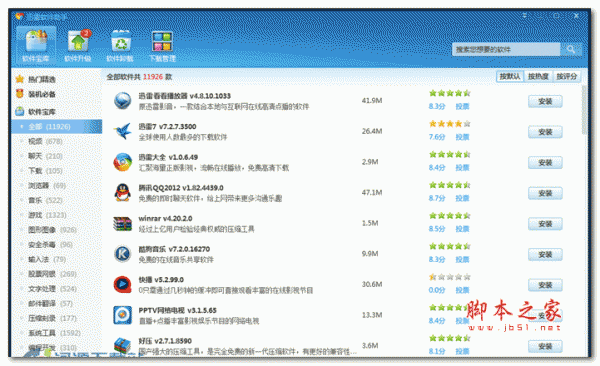600x366 pixels.
Task: Click the star rating of winrar
Action: [450, 216]
